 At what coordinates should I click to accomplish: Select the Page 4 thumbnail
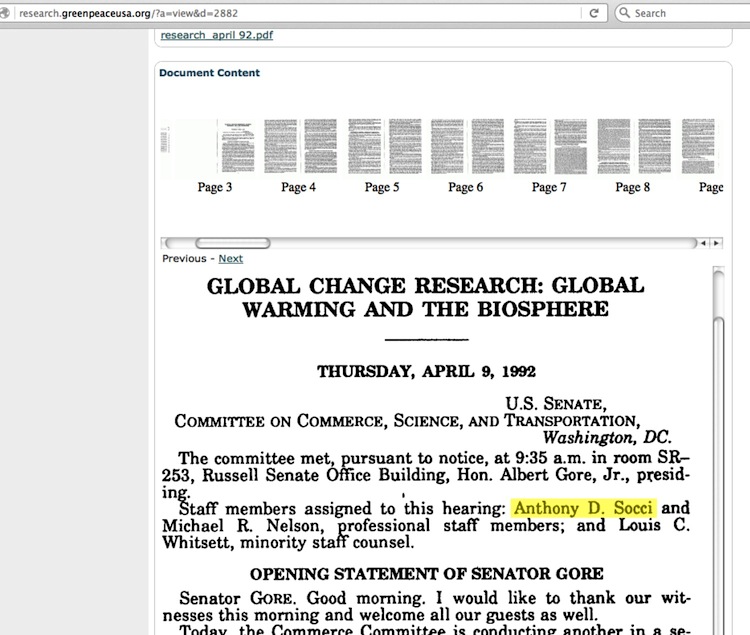[300, 149]
